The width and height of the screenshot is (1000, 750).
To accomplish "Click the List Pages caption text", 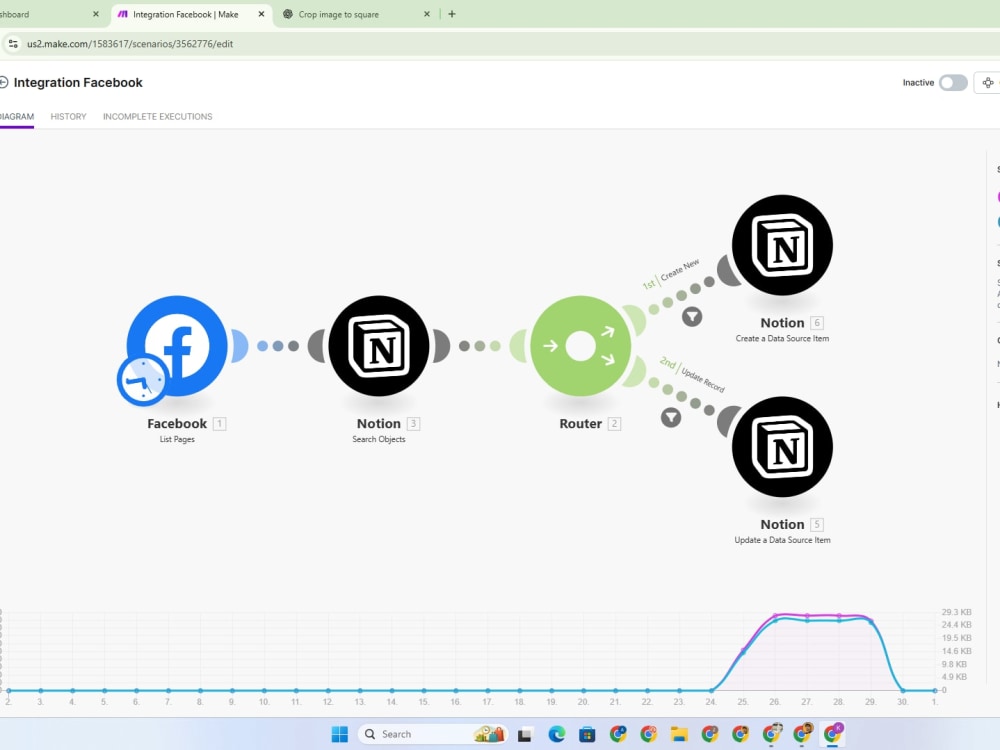I will click(177, 439).
